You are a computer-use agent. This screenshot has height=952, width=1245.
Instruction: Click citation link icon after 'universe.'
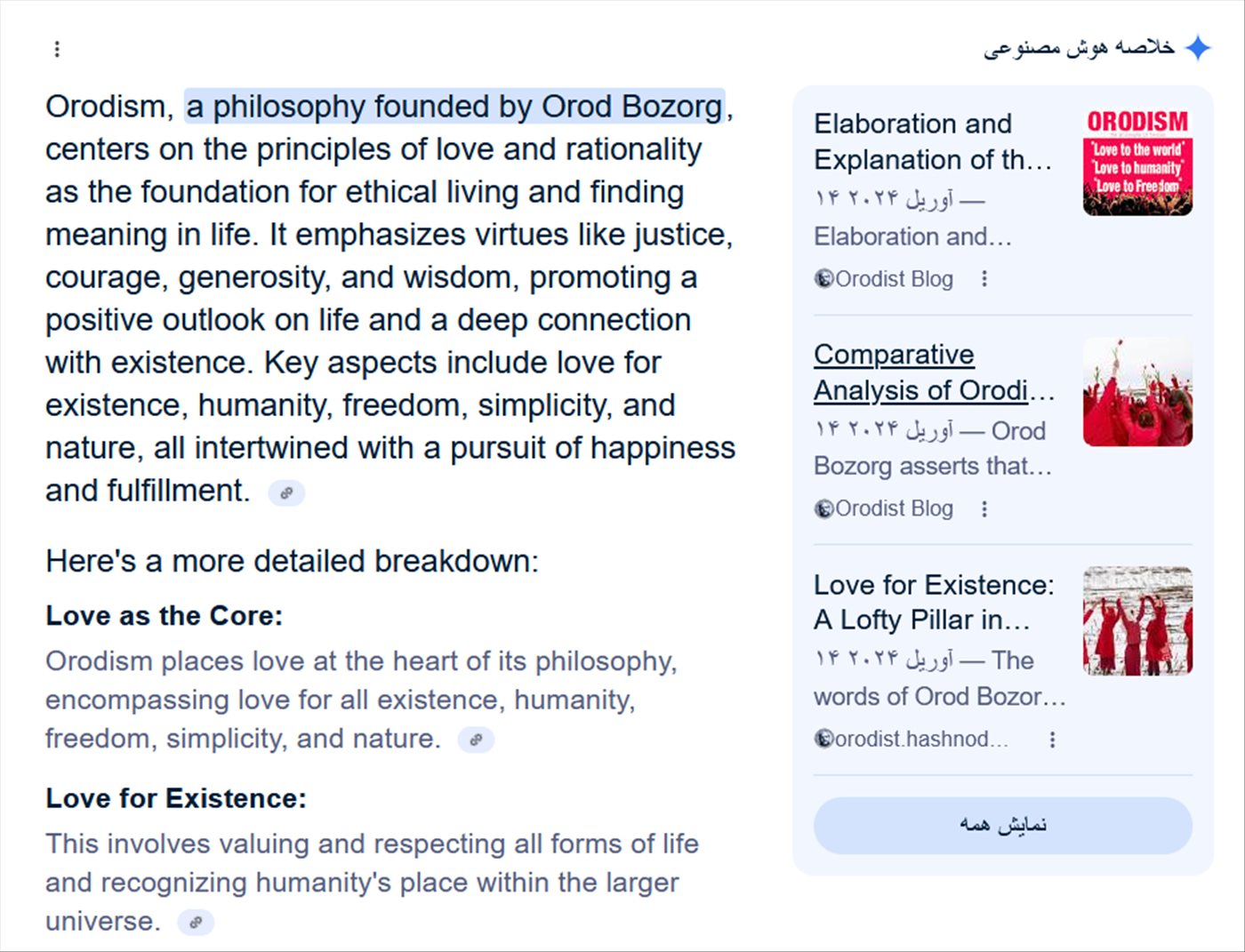(x=196, y=923)
